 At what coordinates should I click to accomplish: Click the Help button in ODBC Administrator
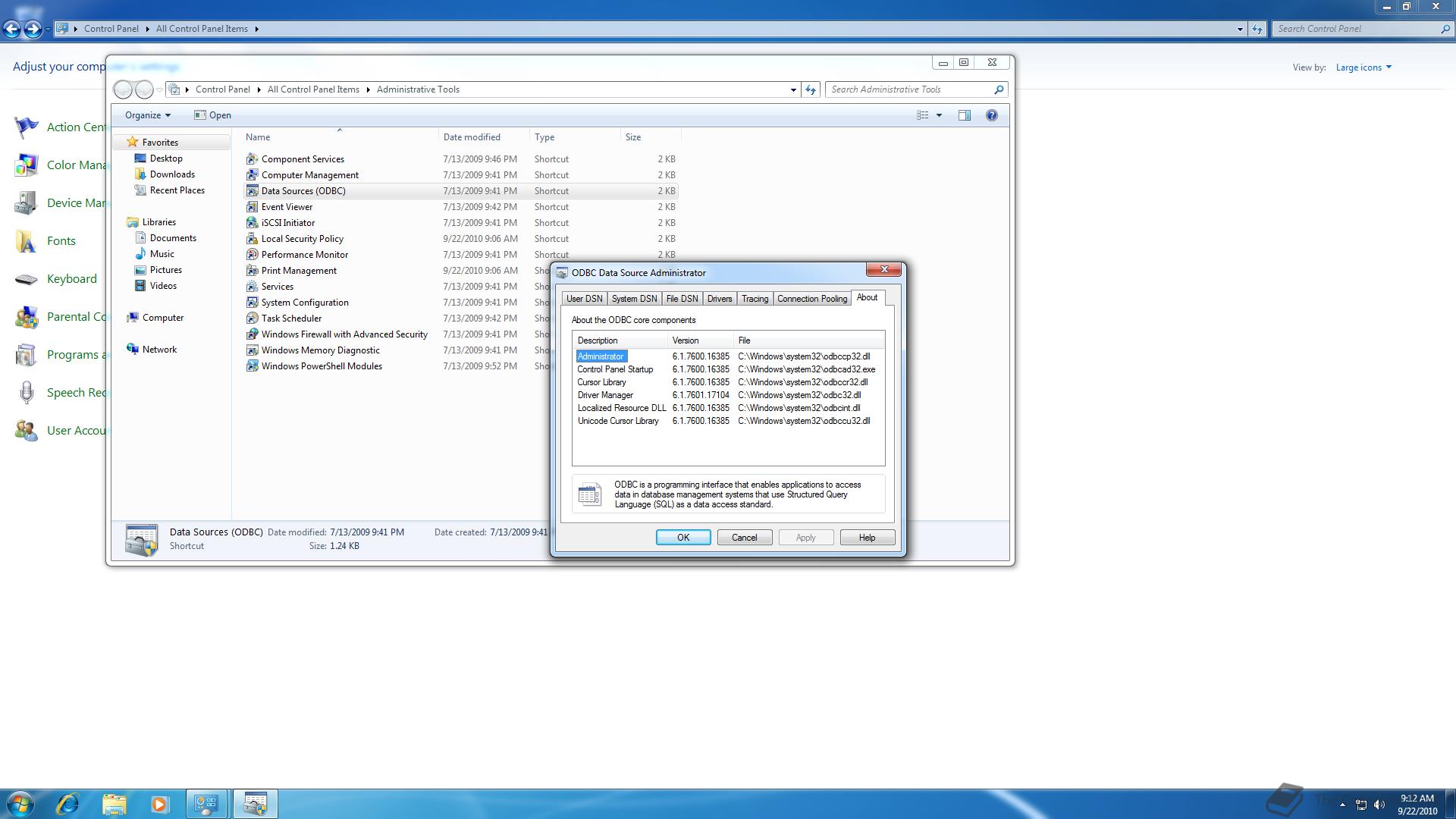pos(867,538)
